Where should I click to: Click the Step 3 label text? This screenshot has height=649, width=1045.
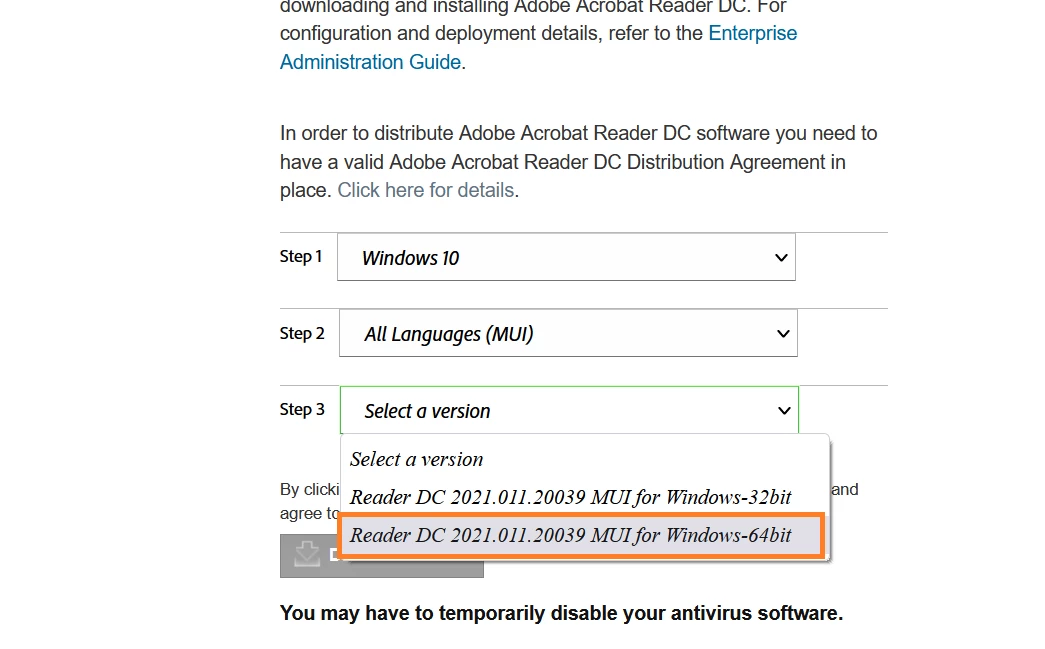(x=302, y=409)
